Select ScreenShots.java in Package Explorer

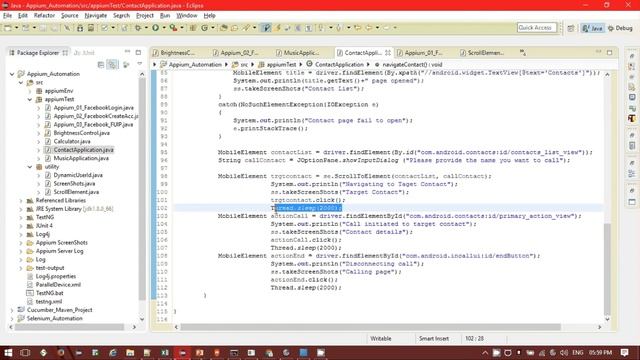tap(74, 184)
